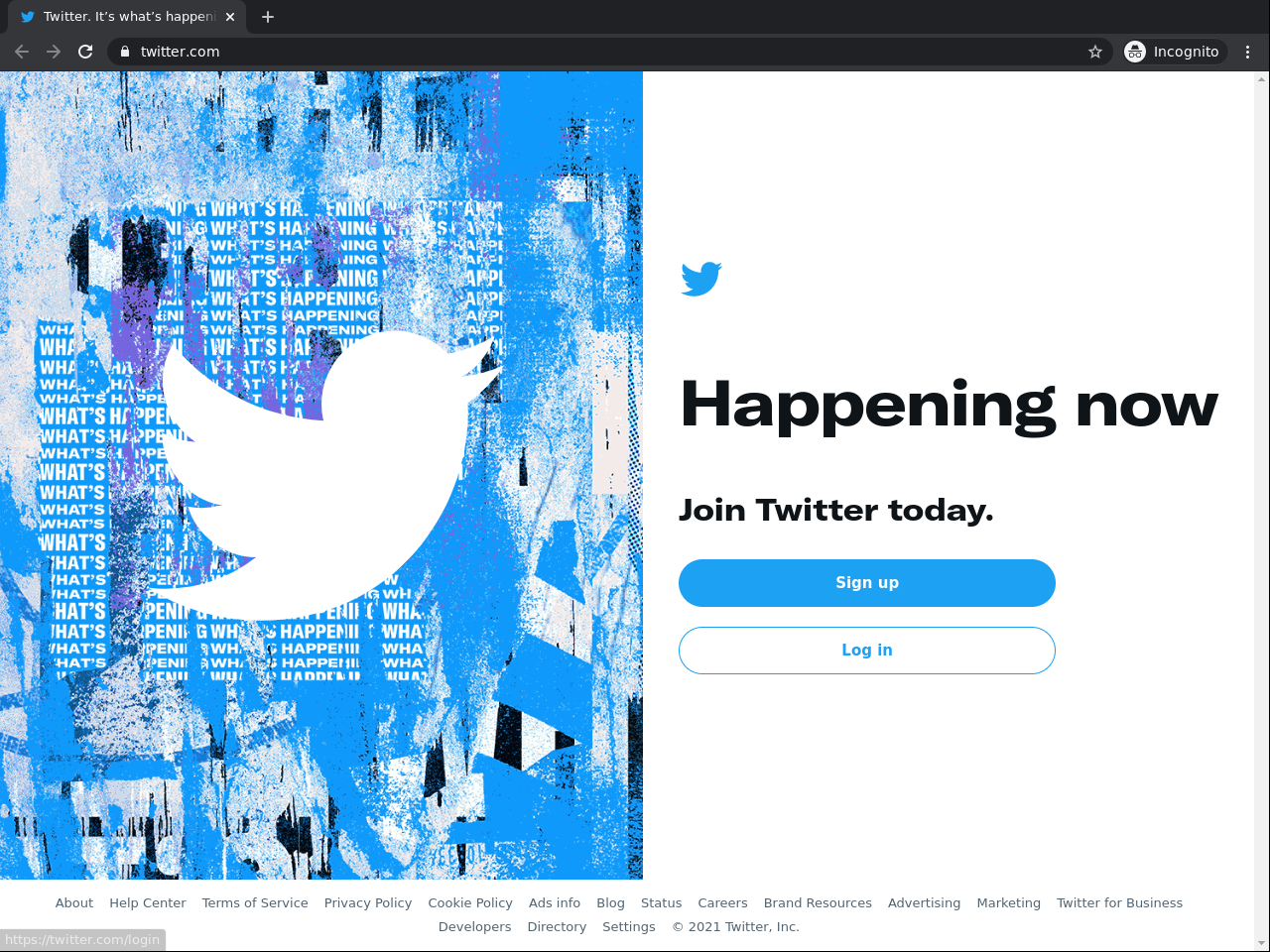Bookmark this page with the star icon
The width and height of the screenshot is (1270, 952).
[1095, 52]
